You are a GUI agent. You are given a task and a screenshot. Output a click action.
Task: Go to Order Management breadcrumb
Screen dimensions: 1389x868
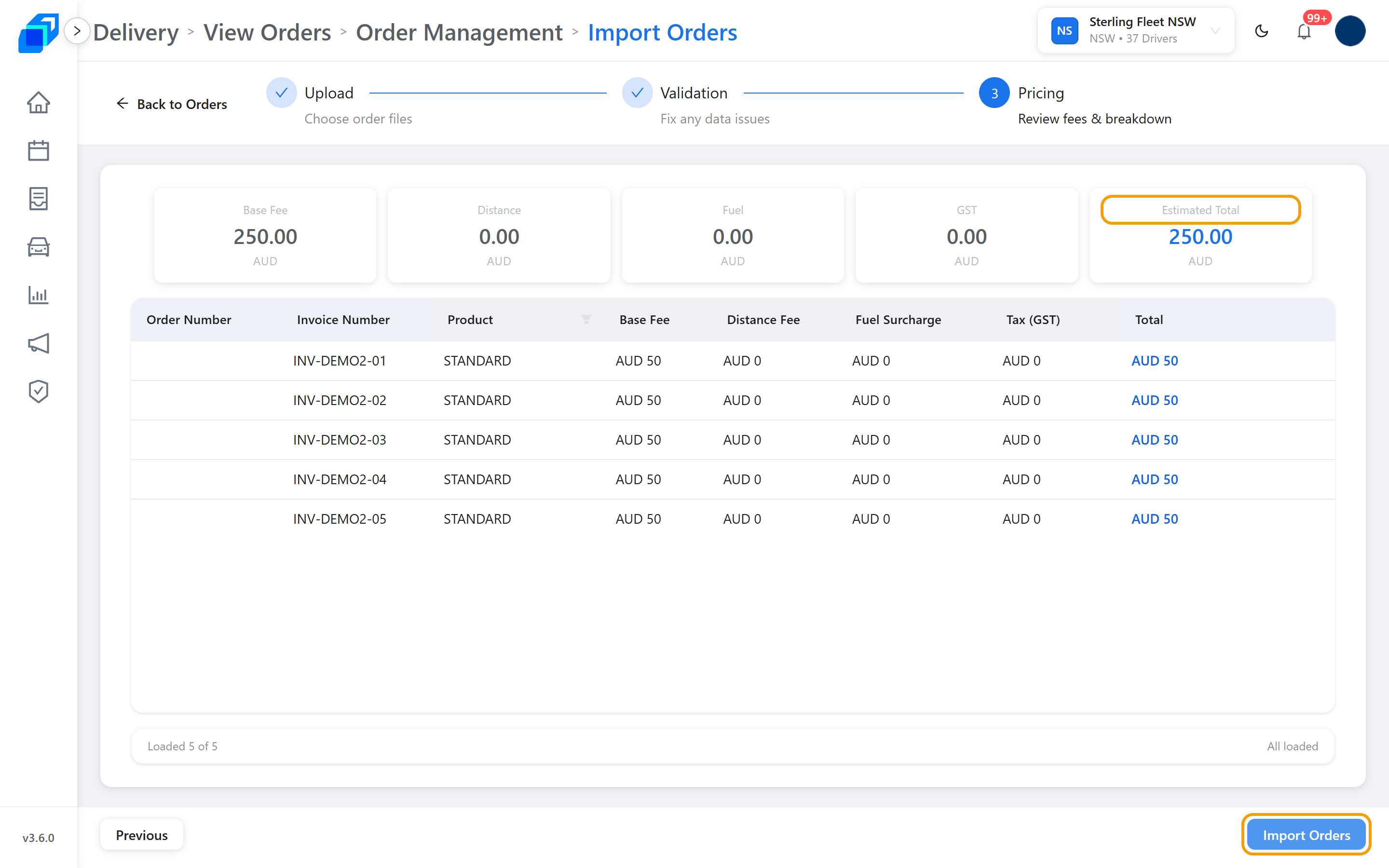pos(459,32)
